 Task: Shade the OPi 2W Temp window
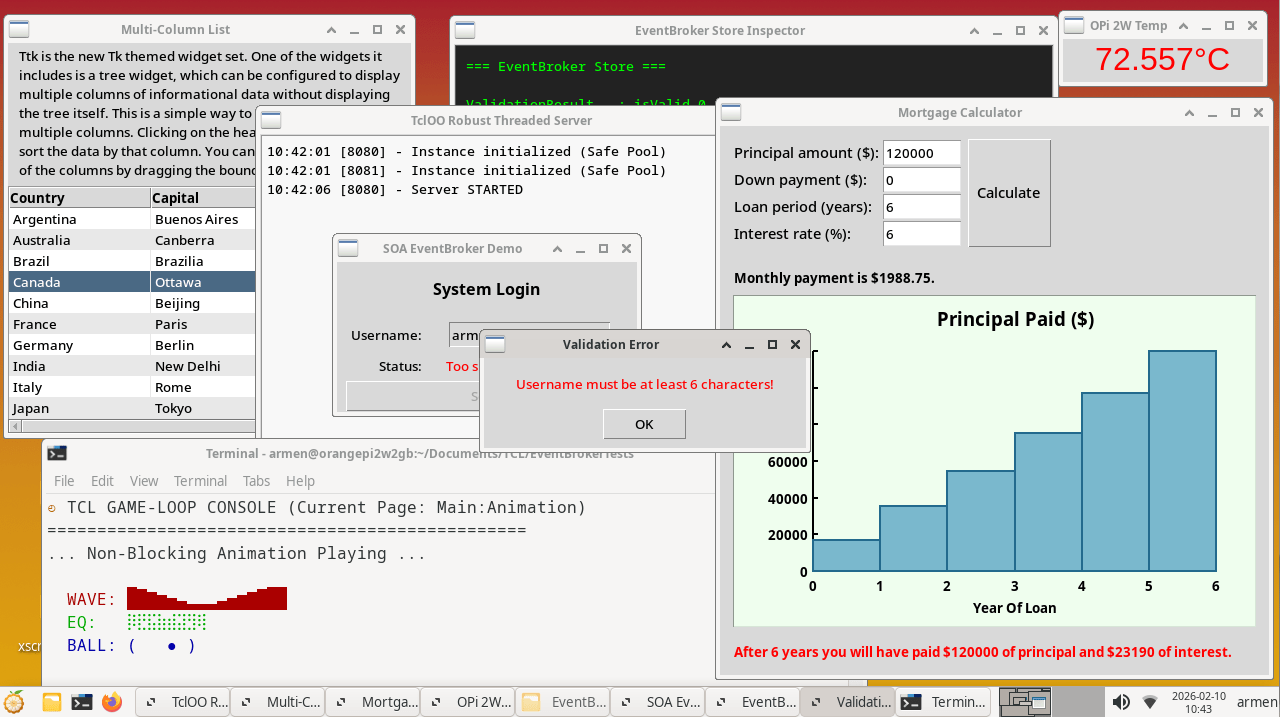pos(1184,27)
